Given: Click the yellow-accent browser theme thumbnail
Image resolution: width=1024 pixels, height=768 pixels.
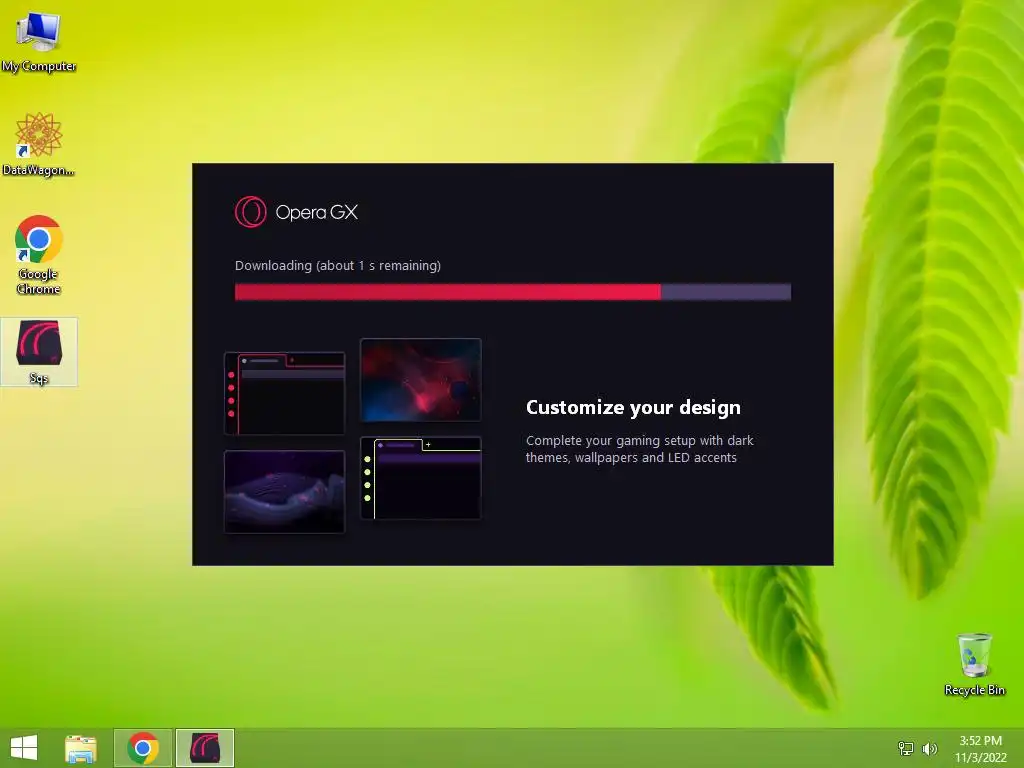Looking at the screenshot, I should pyautogui.click(x=421, y=478).
